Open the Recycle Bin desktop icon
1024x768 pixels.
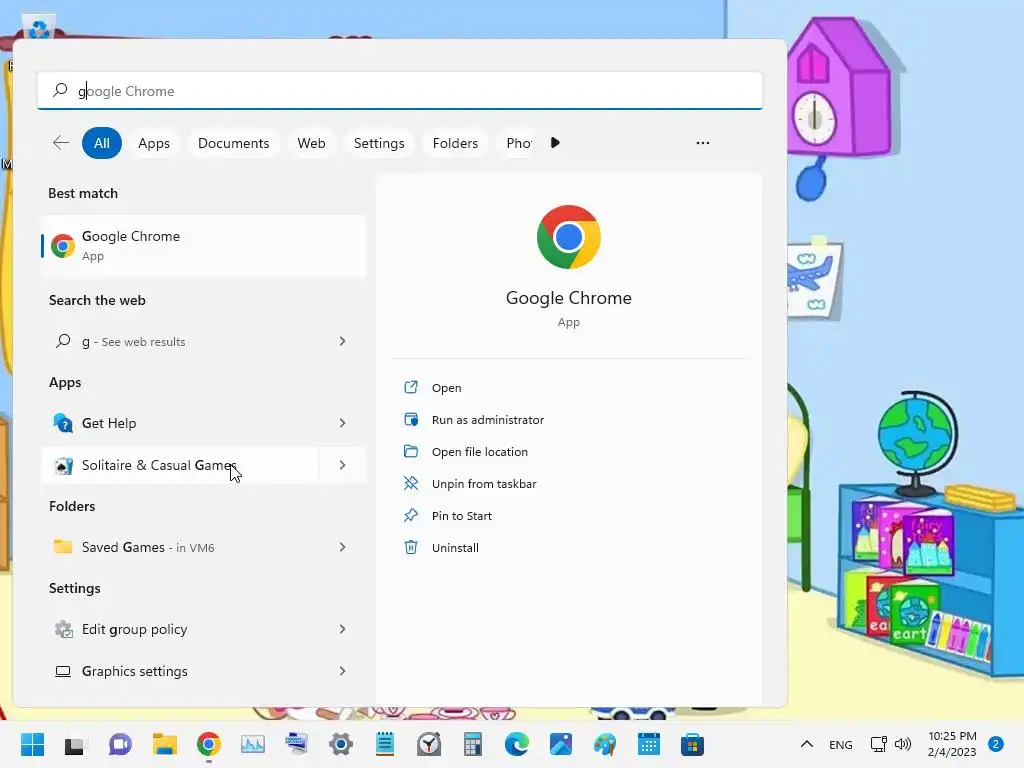click(39, 28)
